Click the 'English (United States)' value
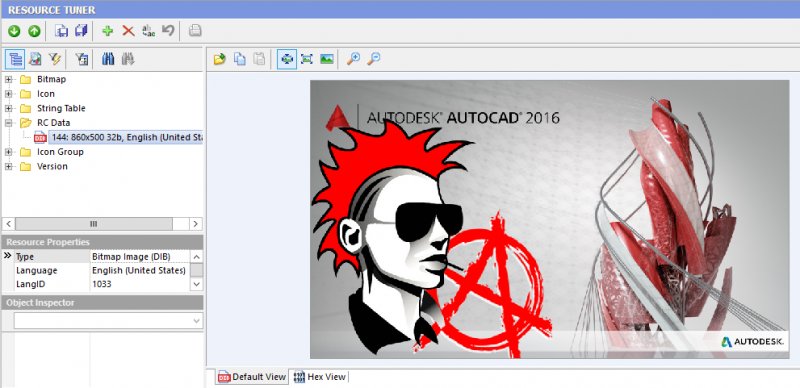Viewport: 800px width, 388px height. click(x=139, y=271)
